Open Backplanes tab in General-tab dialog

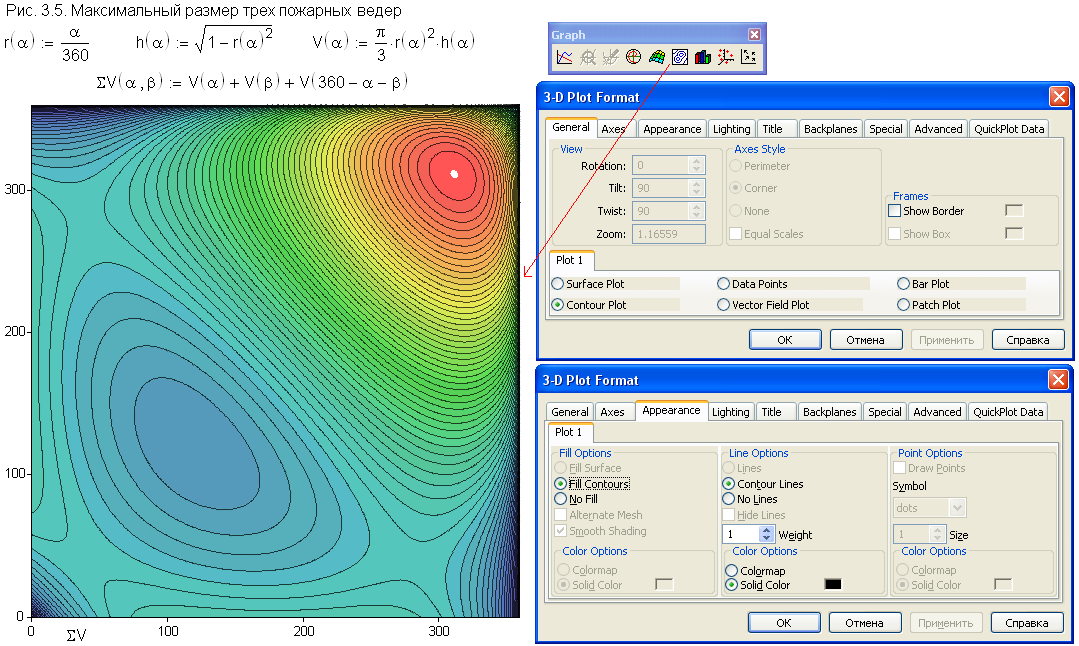pos(830,129)
